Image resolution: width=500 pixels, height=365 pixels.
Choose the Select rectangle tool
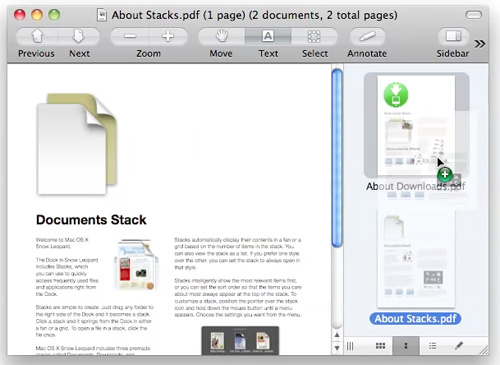tap(314, 36)
